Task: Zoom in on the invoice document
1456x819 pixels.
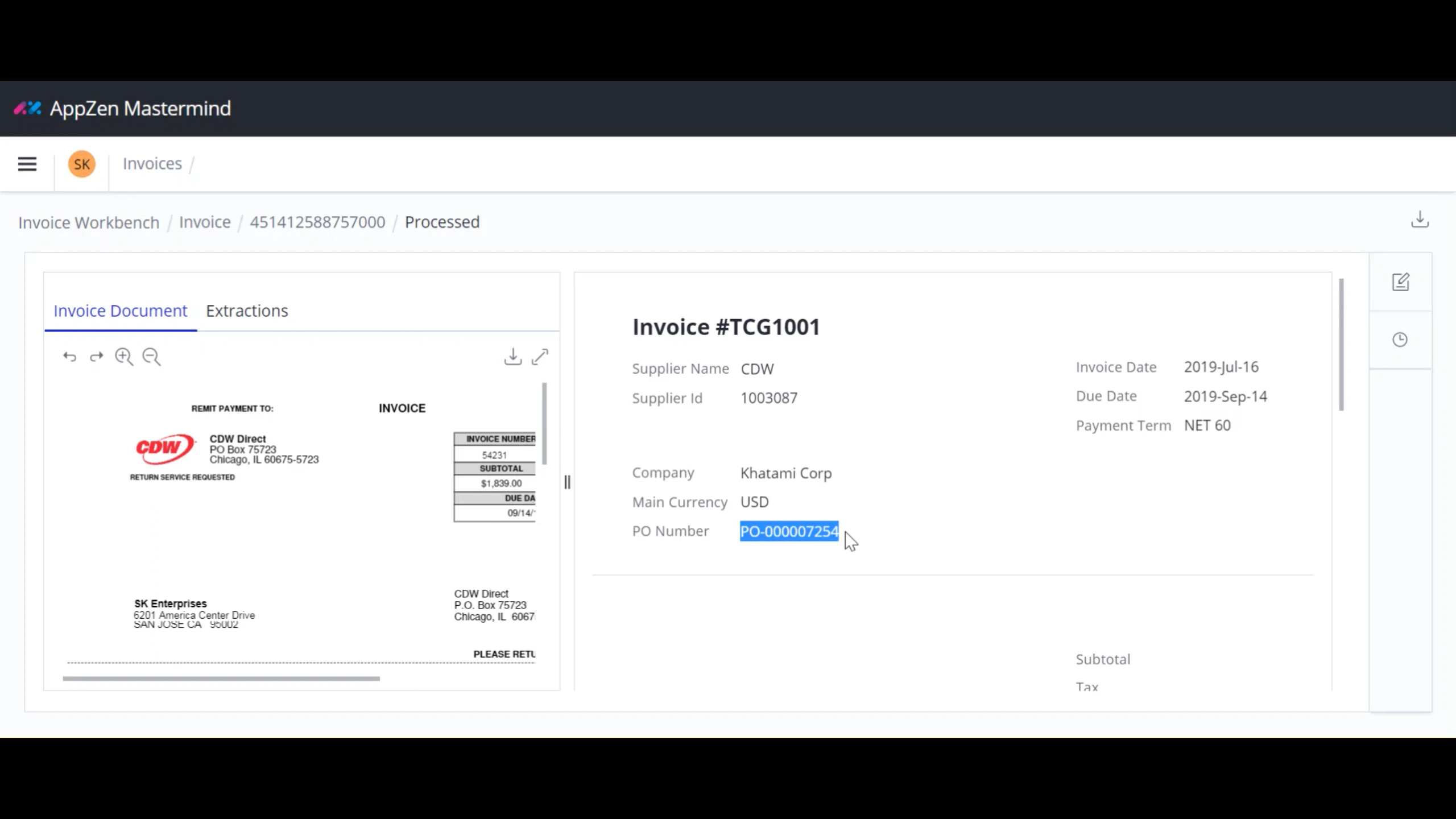Action: pyautogui.click(x=123, y=357)
